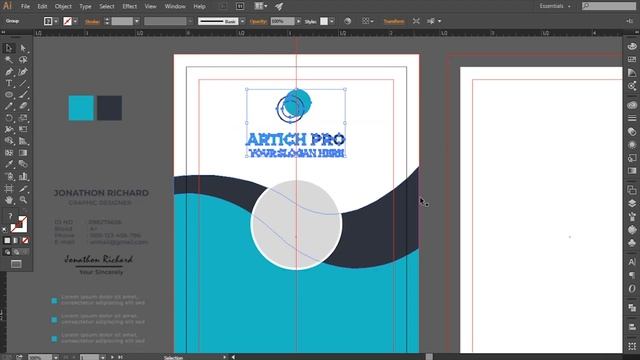This screenshot has width=640, height=360.
Task: Open the Layers panel icon
Action: [x=632, y=203]
